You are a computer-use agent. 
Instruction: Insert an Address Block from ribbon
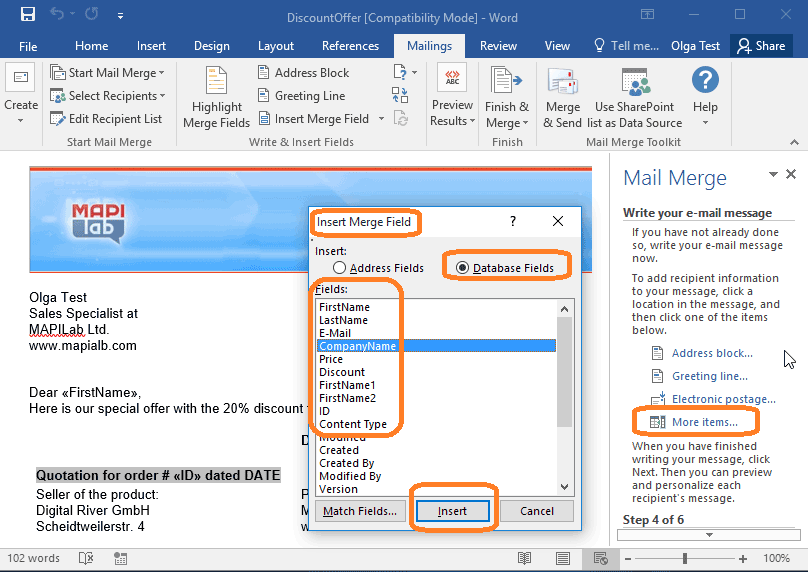click(x=304, y=73)
